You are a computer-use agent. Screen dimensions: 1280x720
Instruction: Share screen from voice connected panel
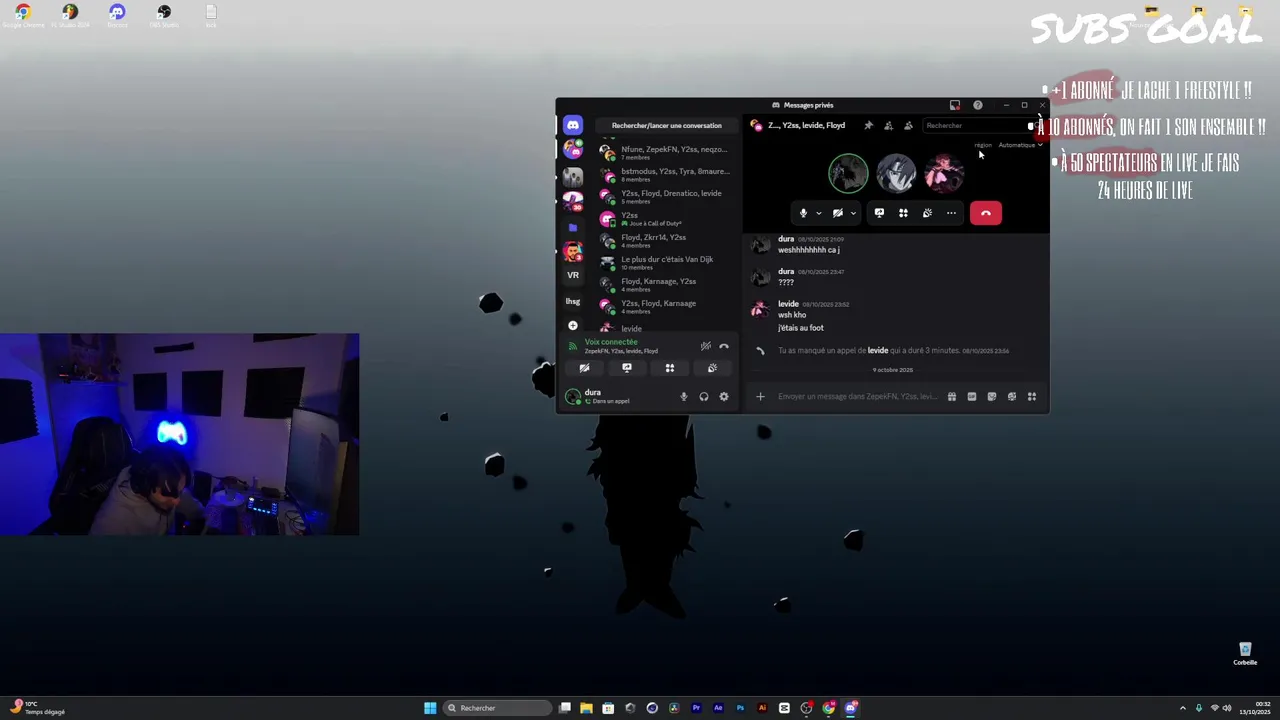click(627, 368)
